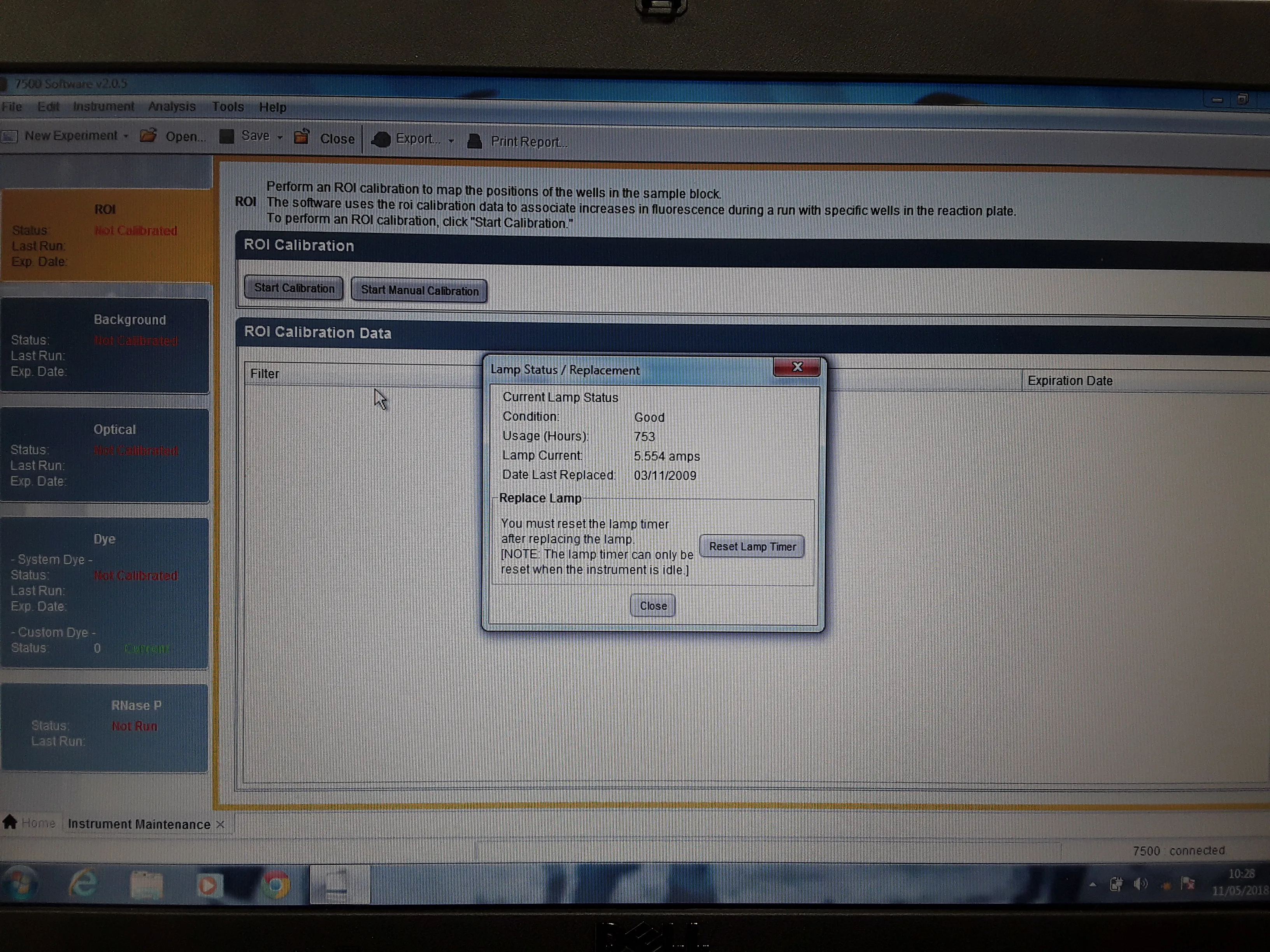
Task: Click the Save disk icon
Action: (x=227, y=136)
